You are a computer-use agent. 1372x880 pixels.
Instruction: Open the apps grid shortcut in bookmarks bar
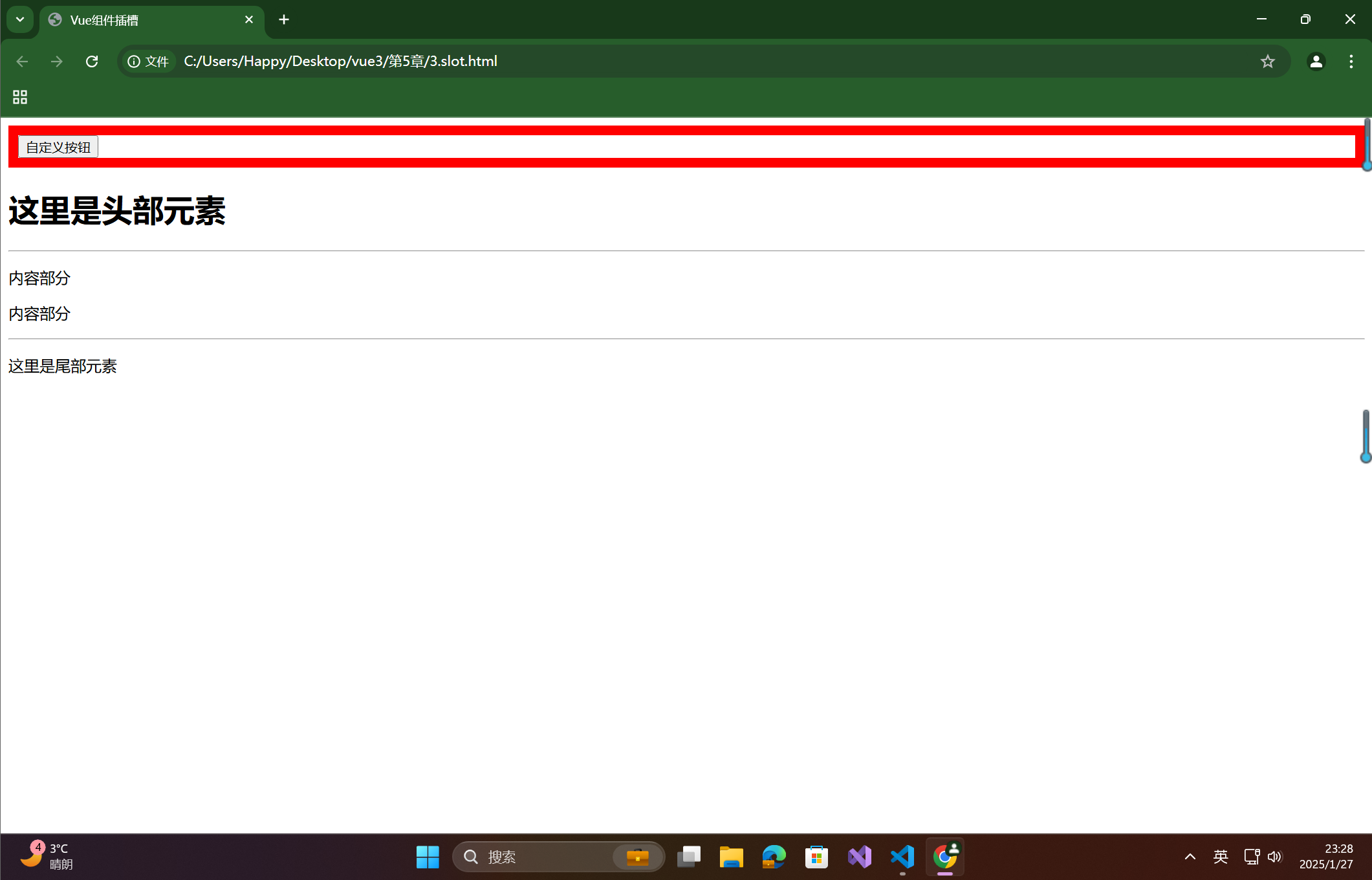[x=20, y=97]
